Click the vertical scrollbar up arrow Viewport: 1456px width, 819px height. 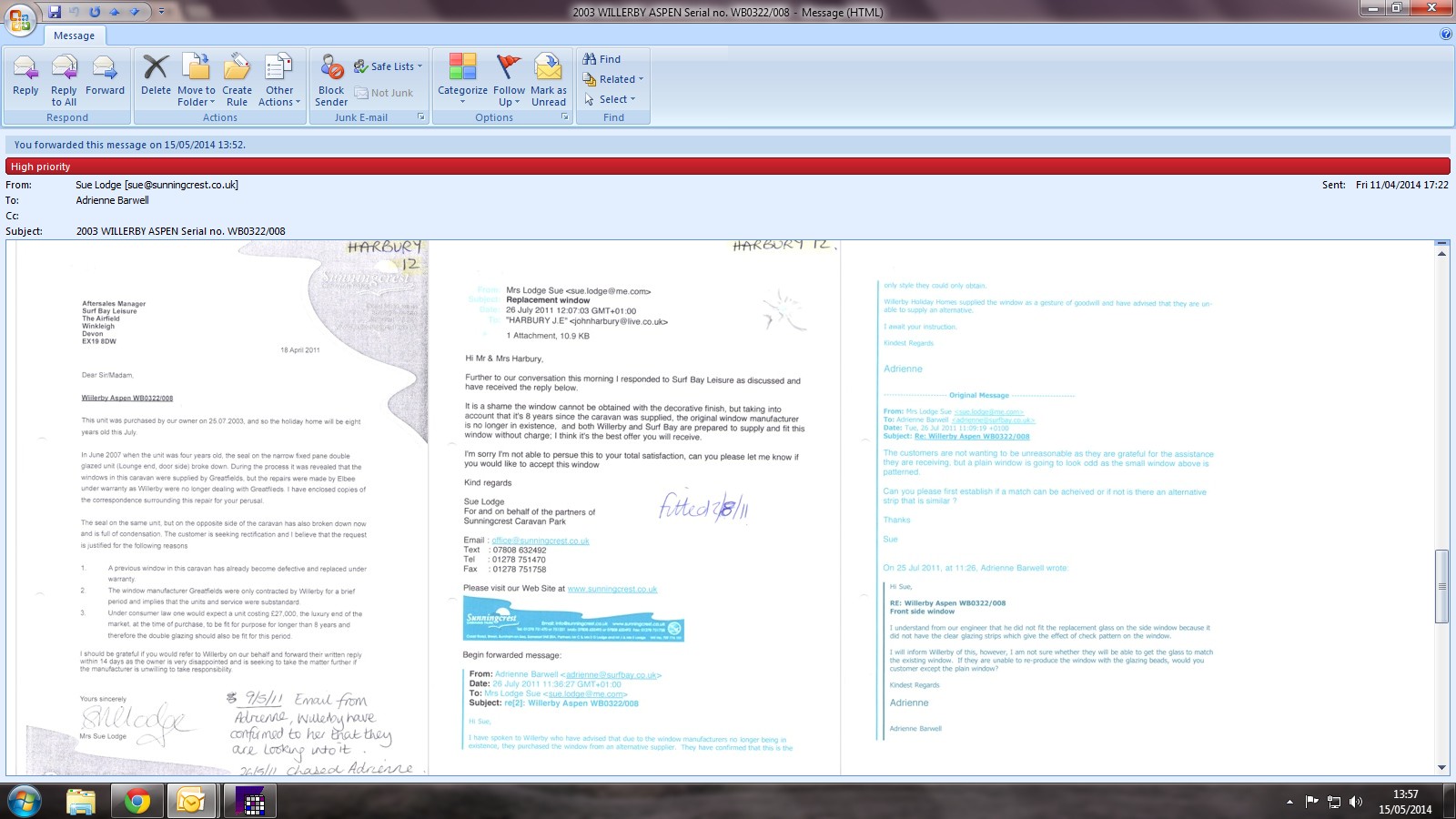(1441, 253)
